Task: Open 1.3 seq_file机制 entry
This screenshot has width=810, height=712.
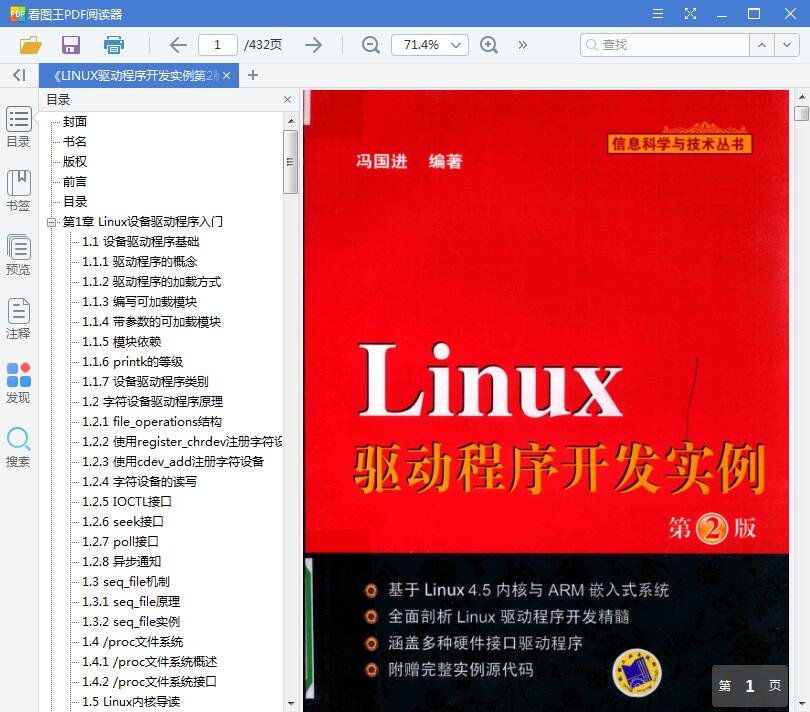Action: 126,582
